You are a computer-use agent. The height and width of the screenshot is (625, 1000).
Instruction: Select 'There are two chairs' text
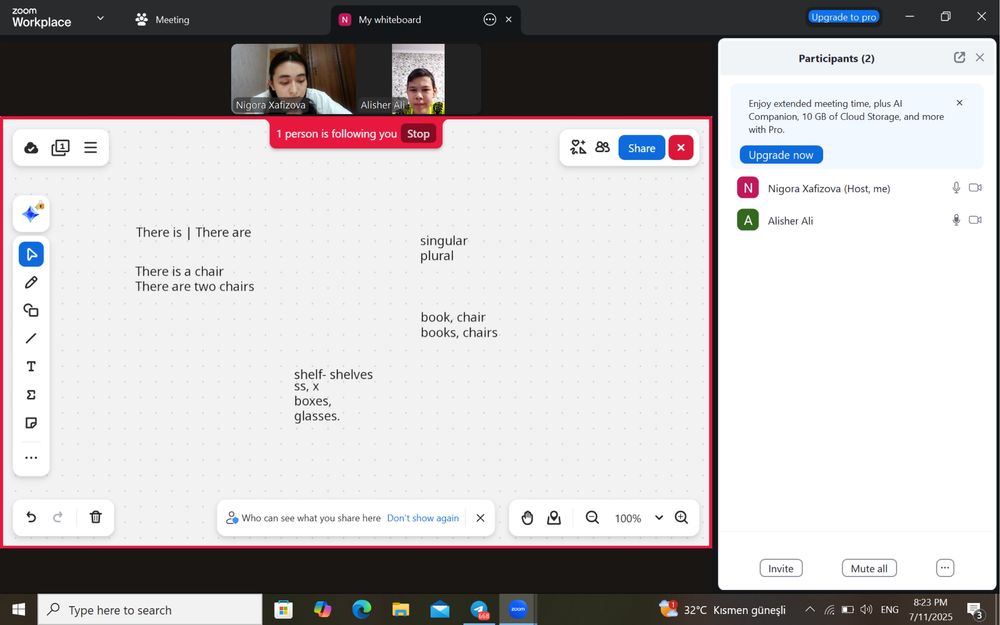click(195, 286)
